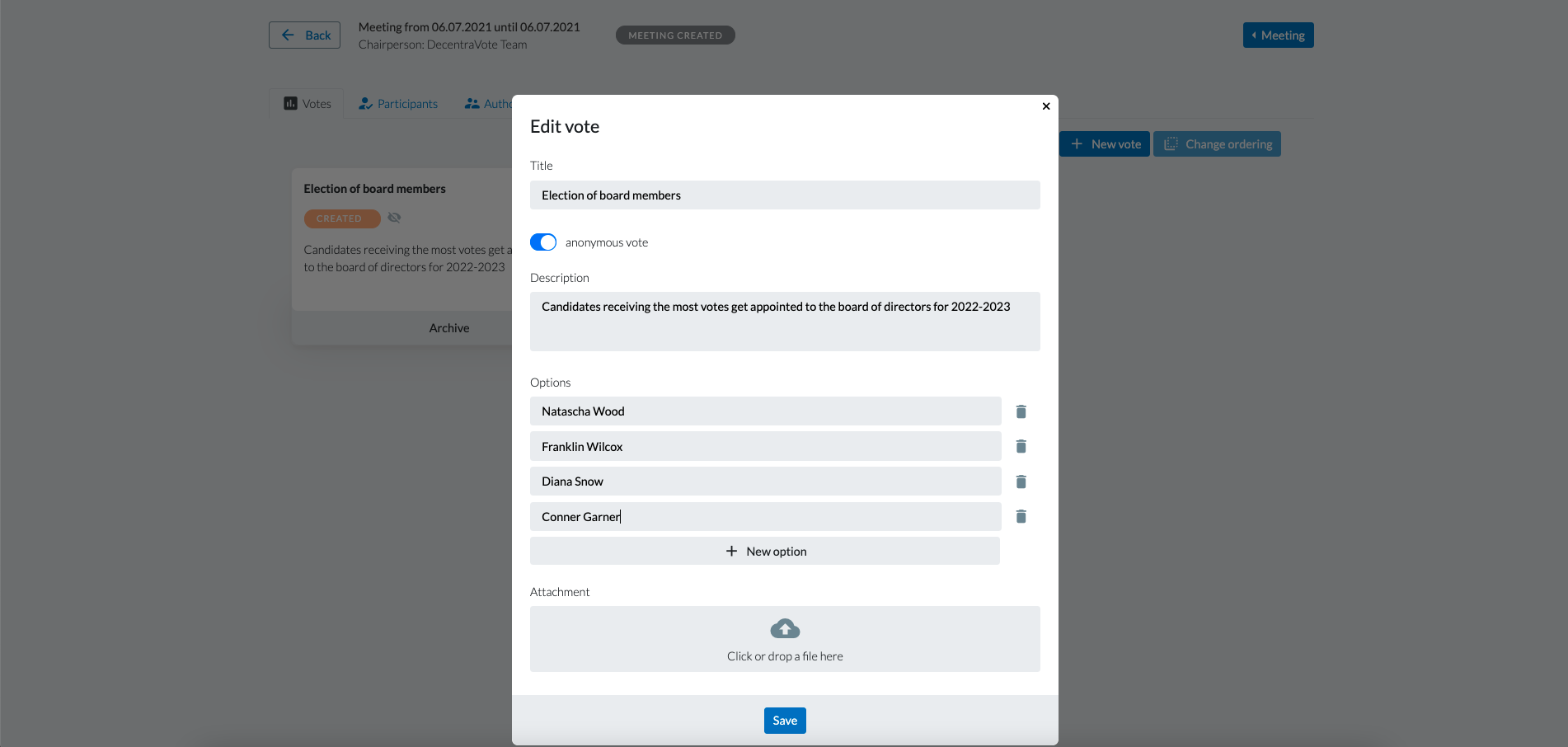Click the cloud upload icon

pos(785,629)
